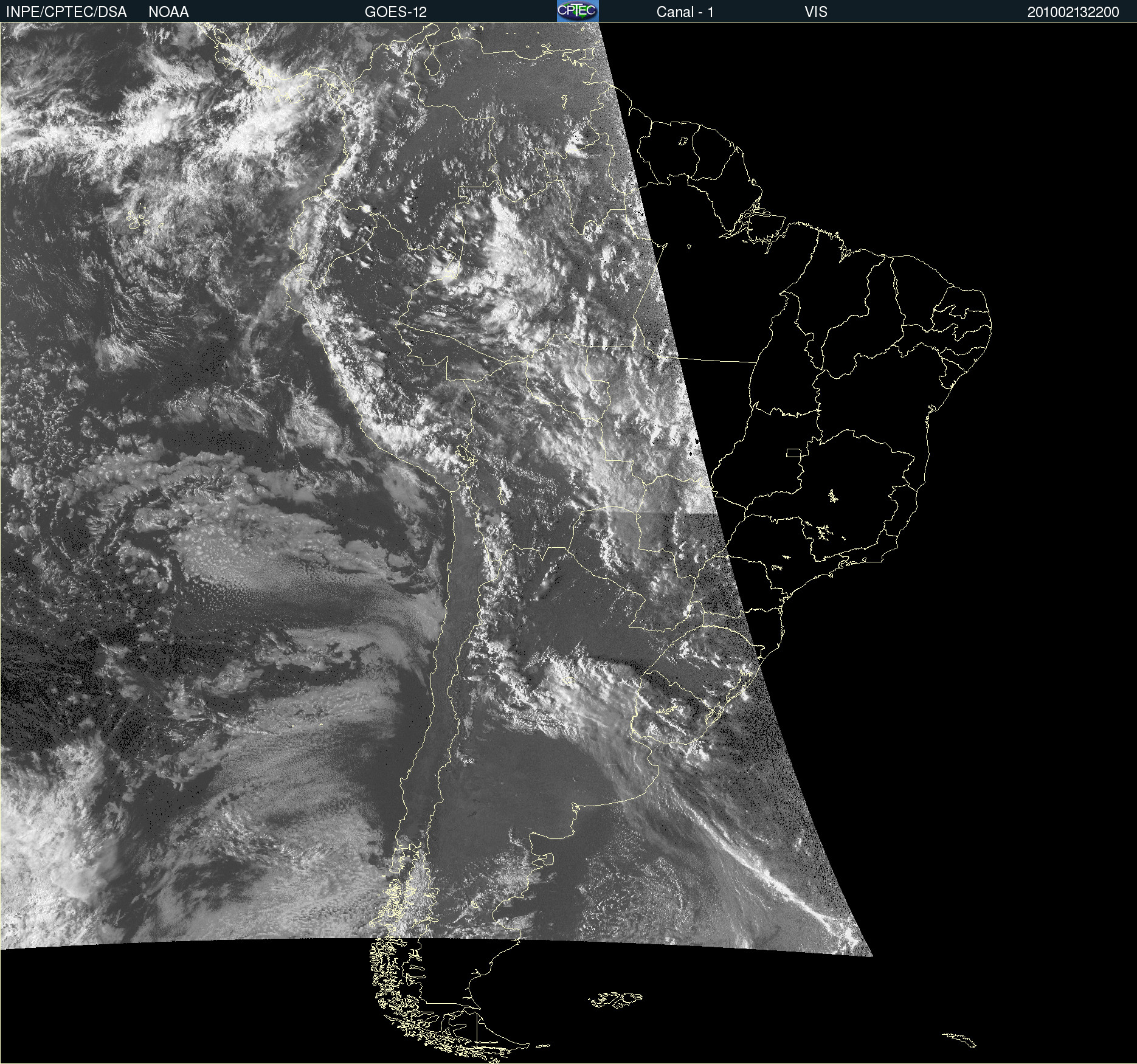This screenshot has height=1064, width=1137.
Task: Click the INPE/CPTEC/DSA header text
Action: (x=66, y=12)
